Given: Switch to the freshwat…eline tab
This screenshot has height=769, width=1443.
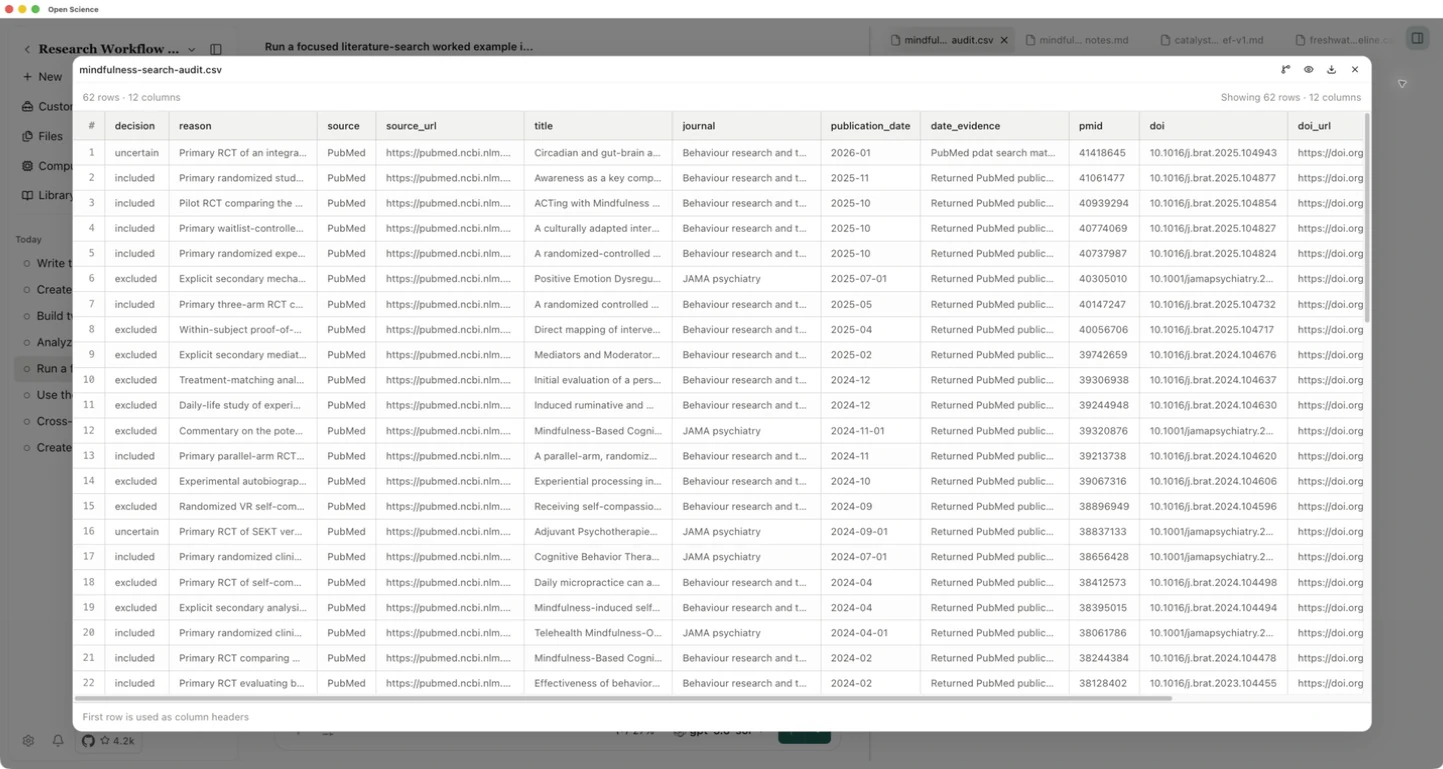Looking at the screenshot, I should tap(1343, 40).
